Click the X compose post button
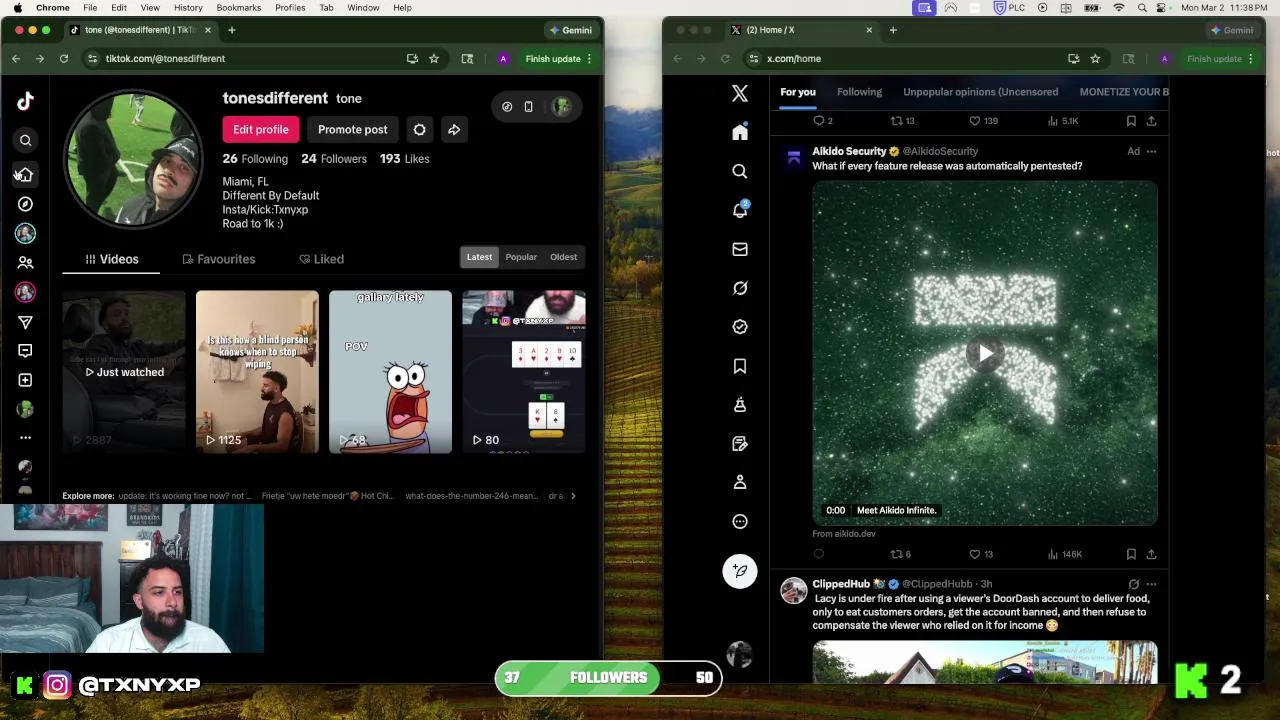 click(740, 571)
